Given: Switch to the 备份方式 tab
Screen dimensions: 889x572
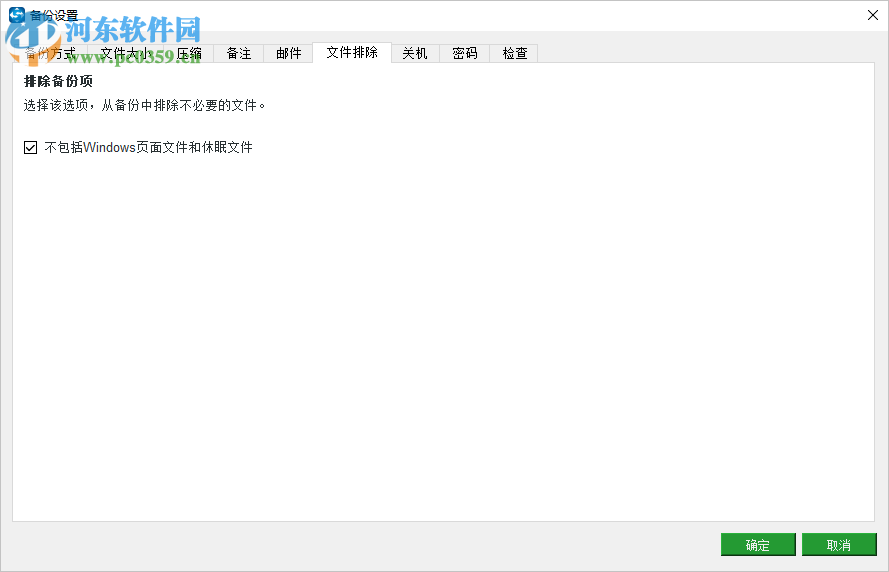Looking at the screenshot, I should (x=50, y=53).
